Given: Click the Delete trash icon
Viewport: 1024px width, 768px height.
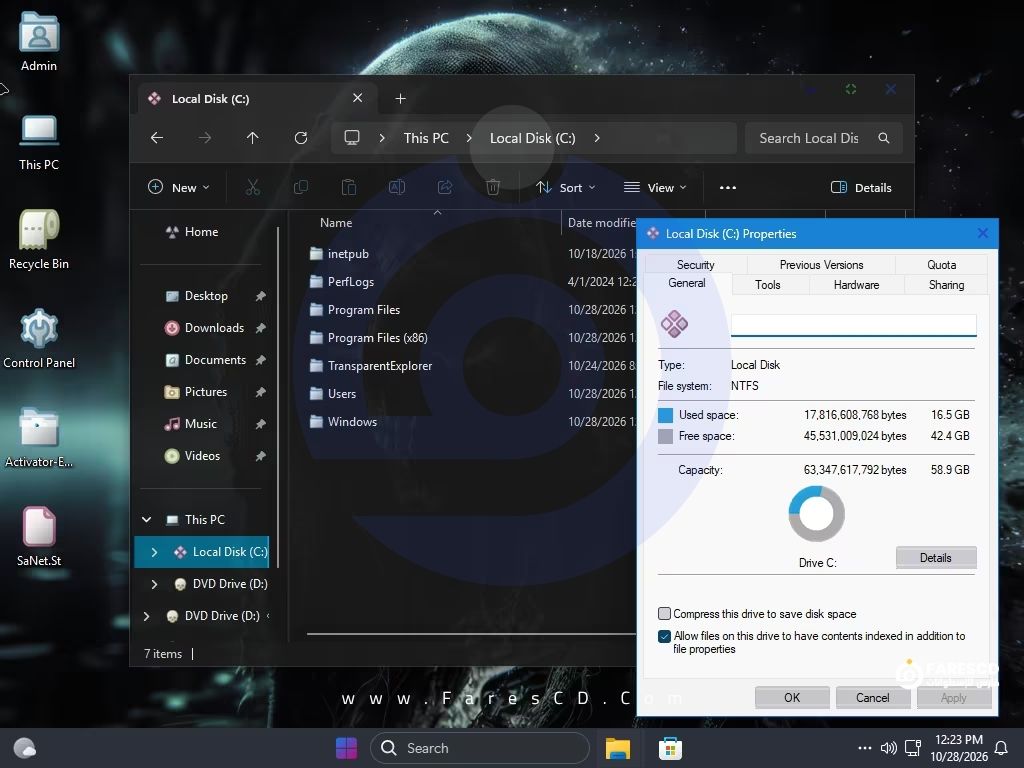Looking at the screenshot, I should (493, 187).
